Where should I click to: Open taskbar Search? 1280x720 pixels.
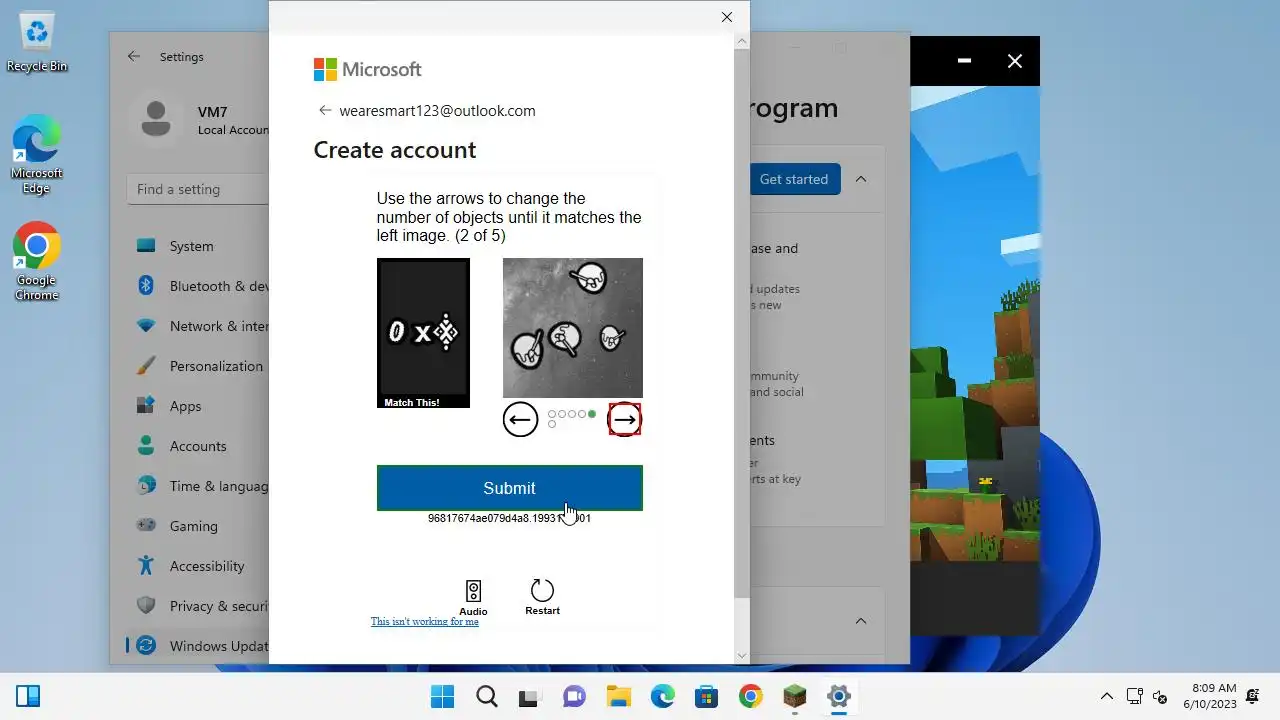(x=486, y=696)
